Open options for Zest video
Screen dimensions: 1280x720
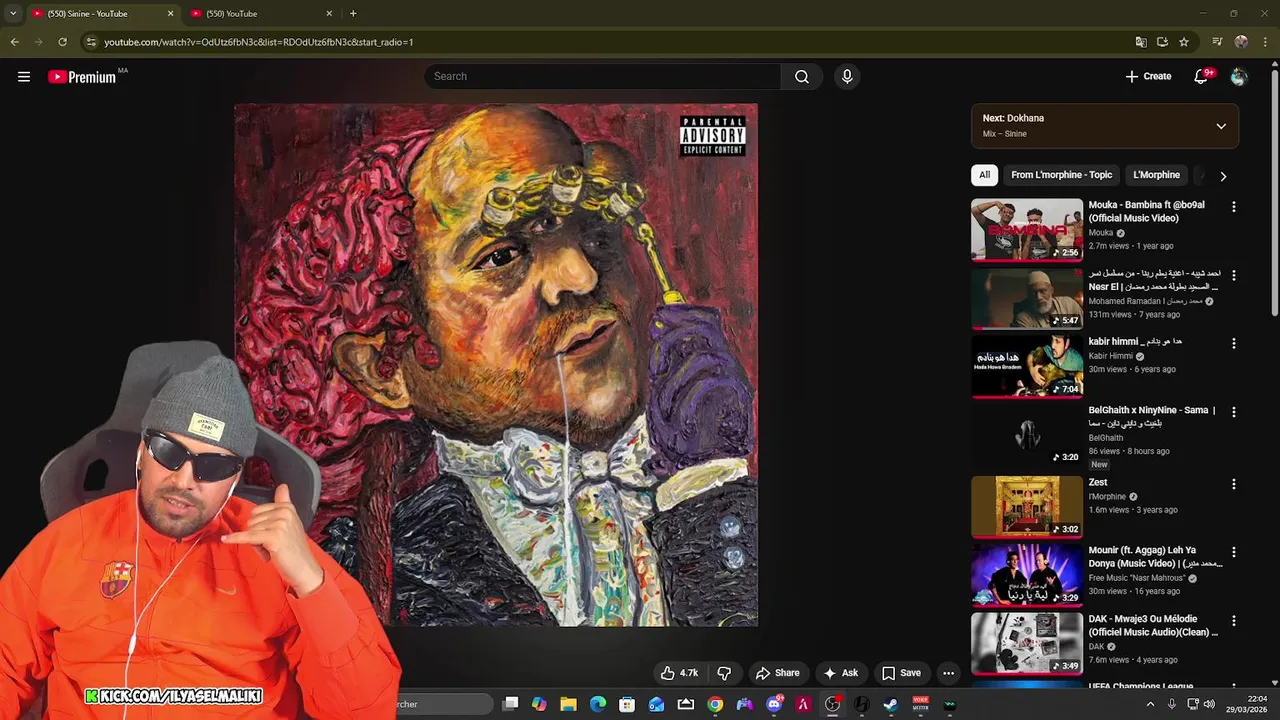pos(1233,484)
